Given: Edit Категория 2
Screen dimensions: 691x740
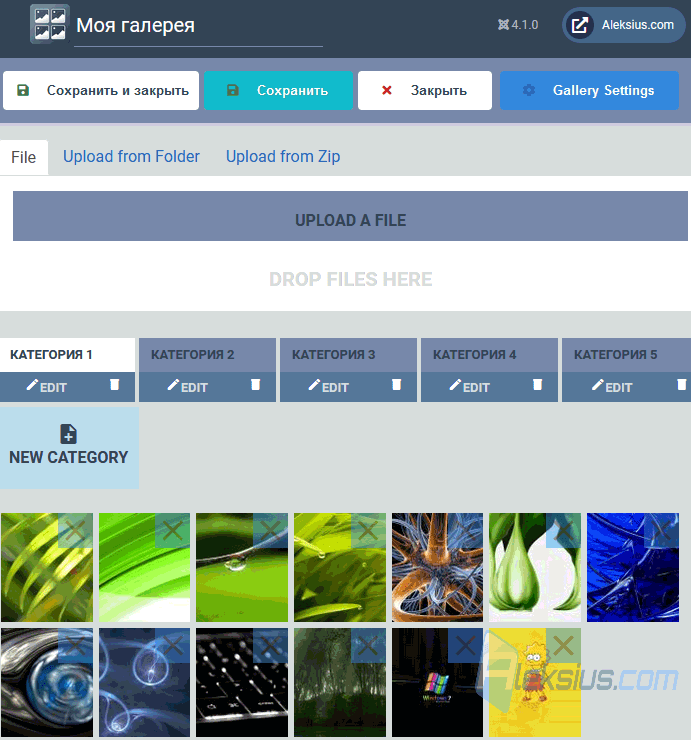Looking at the screenshot, I should (188, 387).
